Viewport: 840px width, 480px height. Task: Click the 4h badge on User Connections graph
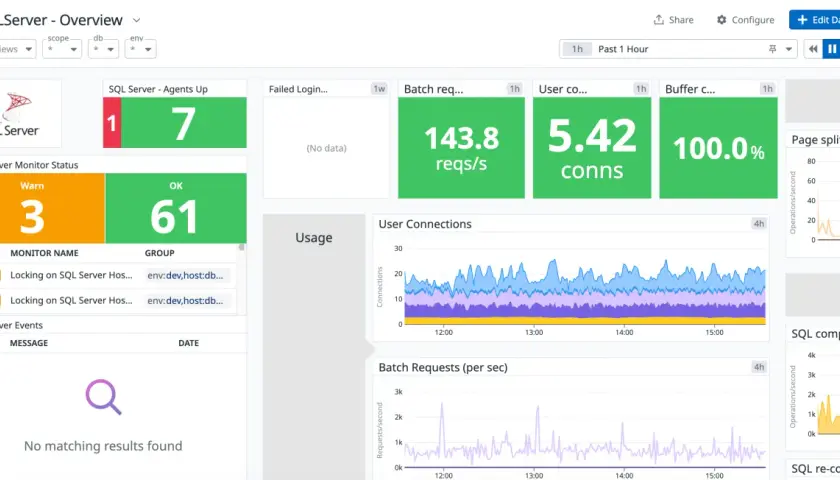759,223
